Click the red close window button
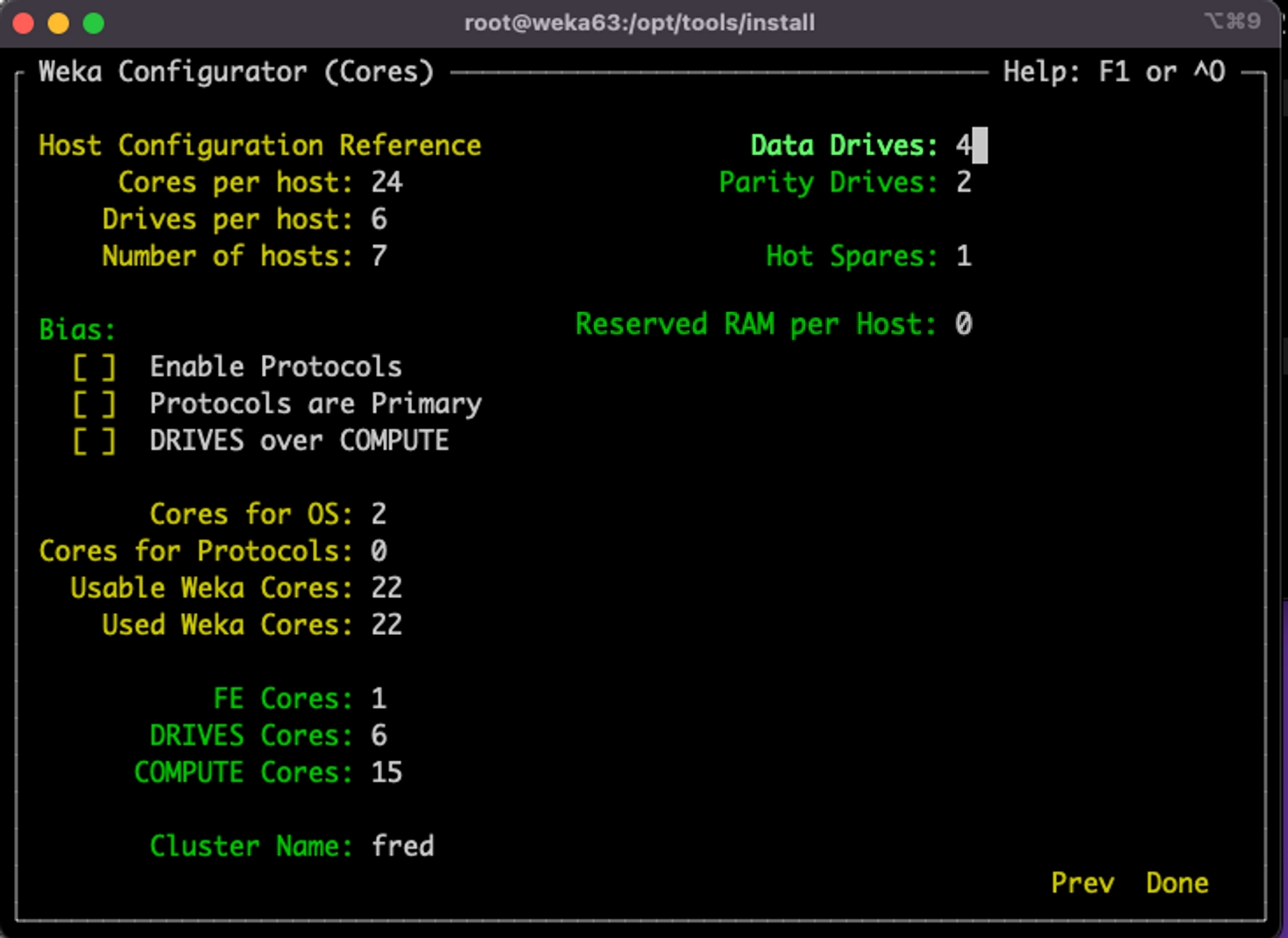 pyautogui.click(x=24, y=24)
